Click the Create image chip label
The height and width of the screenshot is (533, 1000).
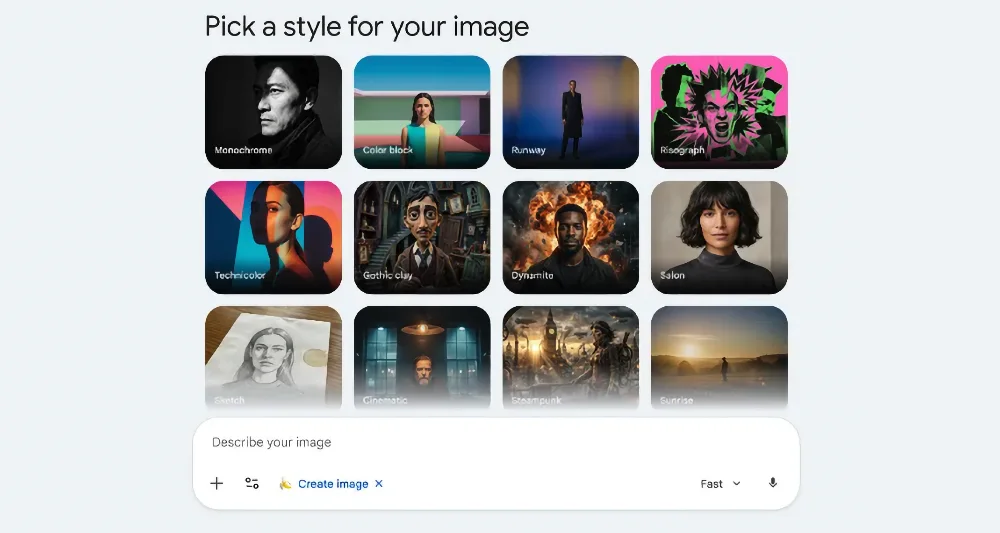point(333,484)
